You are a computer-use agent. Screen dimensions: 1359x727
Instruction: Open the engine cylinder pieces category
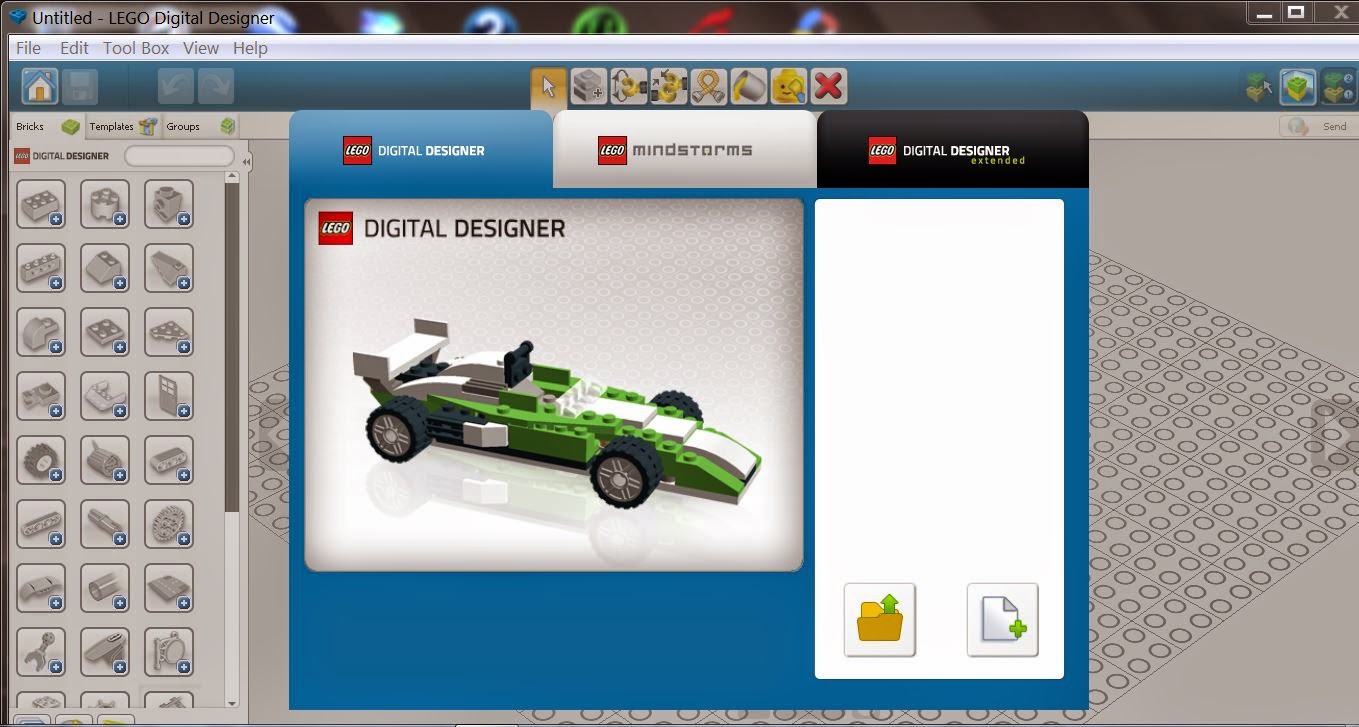105,460
